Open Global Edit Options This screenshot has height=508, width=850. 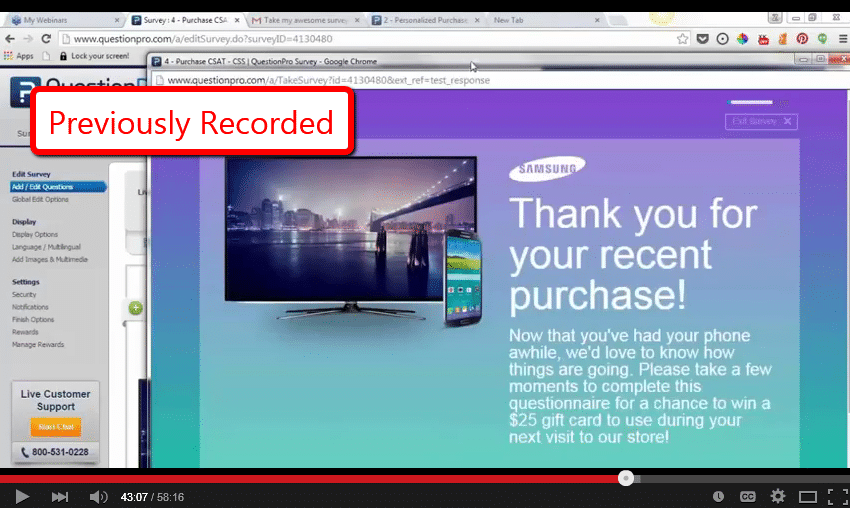[41, 200]
